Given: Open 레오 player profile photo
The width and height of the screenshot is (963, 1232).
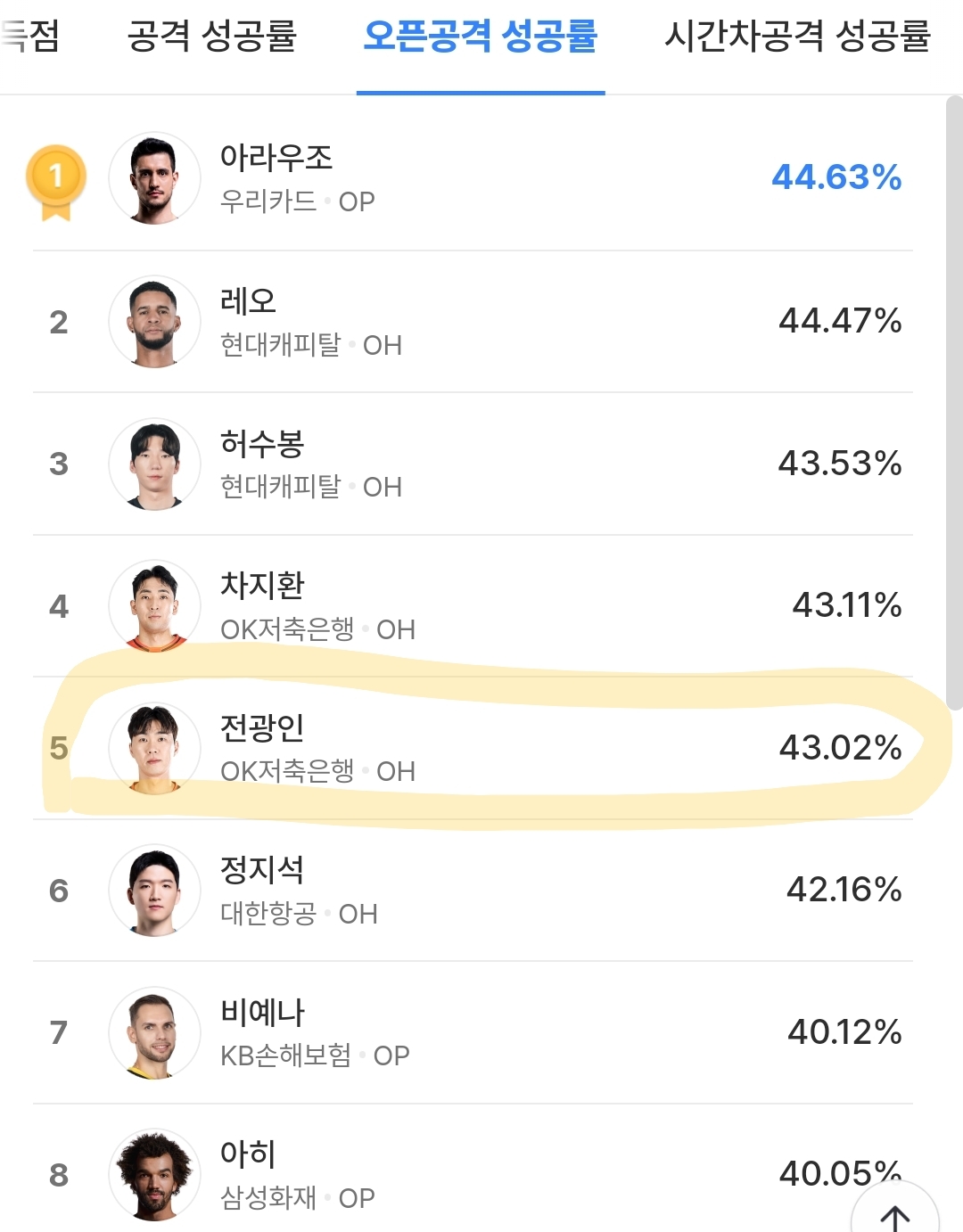Looking at the screenshot, I should (154, 322).
